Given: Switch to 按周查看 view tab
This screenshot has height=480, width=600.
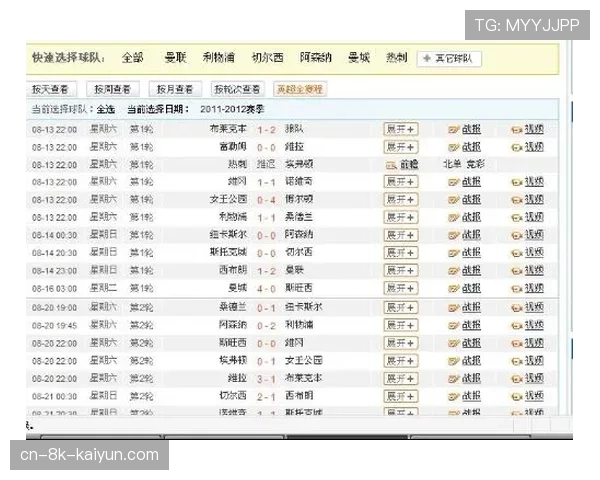Looking at the screenshot, I should pyautogui.click(x=112, y=90).
